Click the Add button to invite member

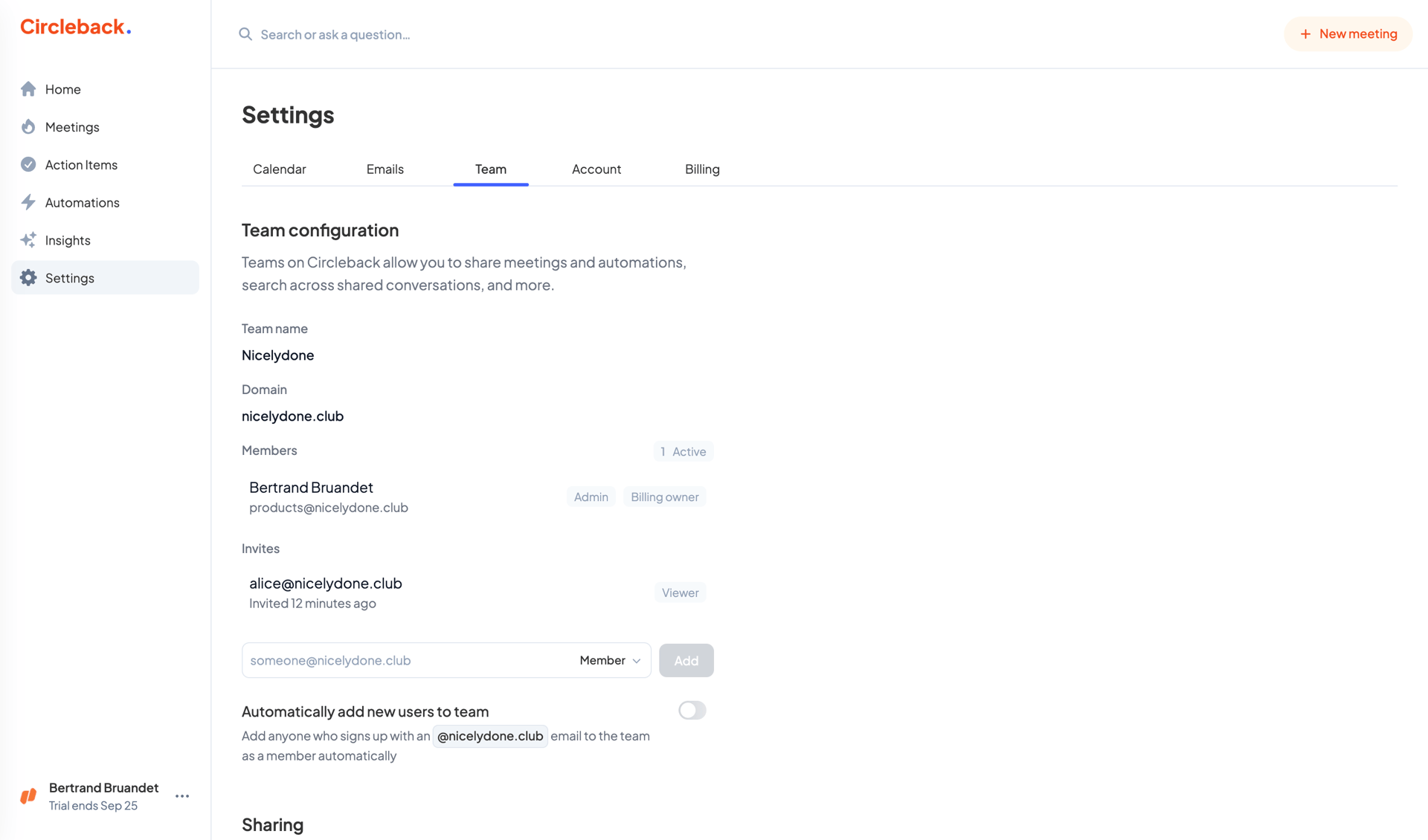686,660
